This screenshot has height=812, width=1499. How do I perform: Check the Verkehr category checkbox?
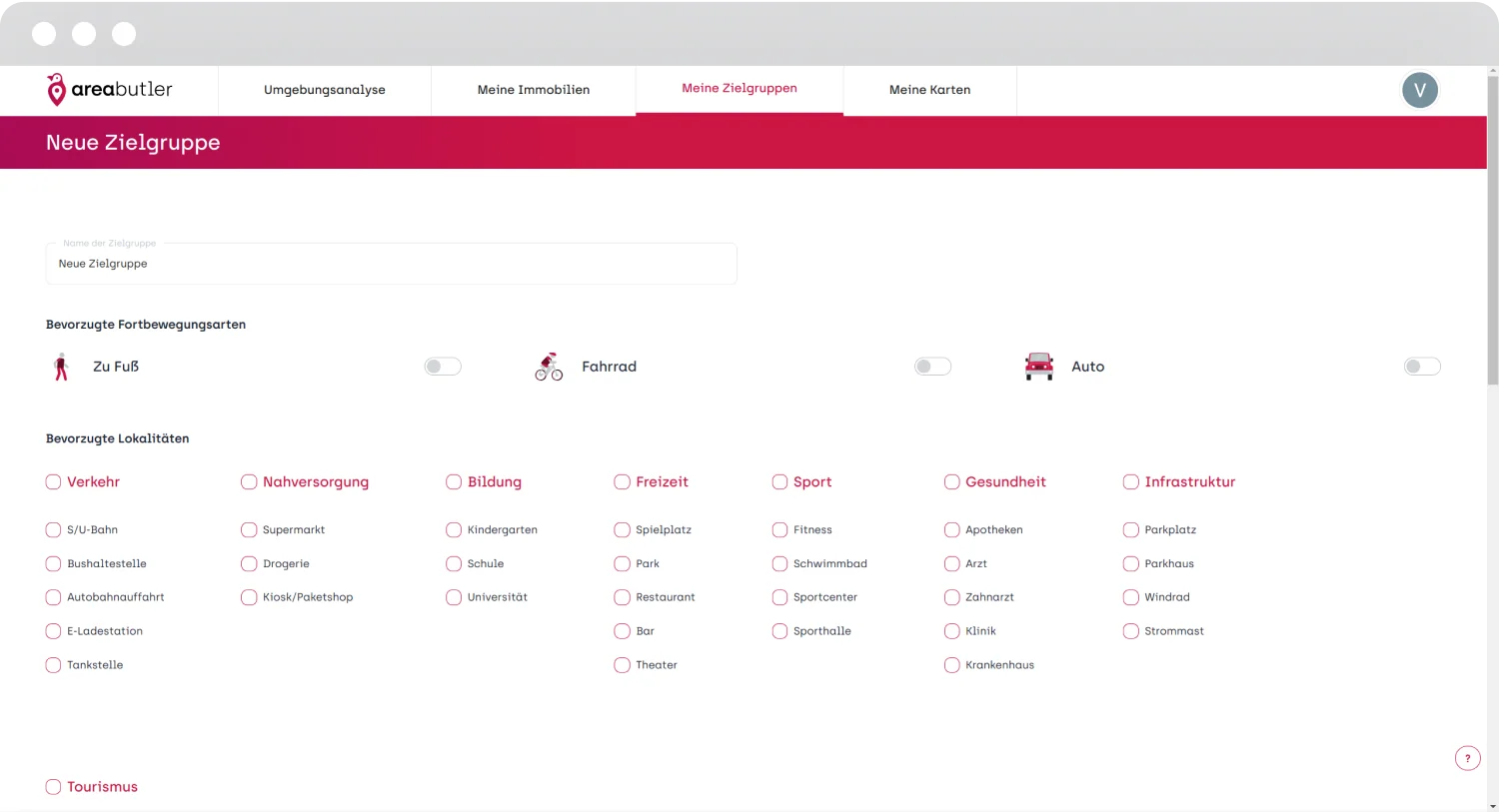point(53,481)
